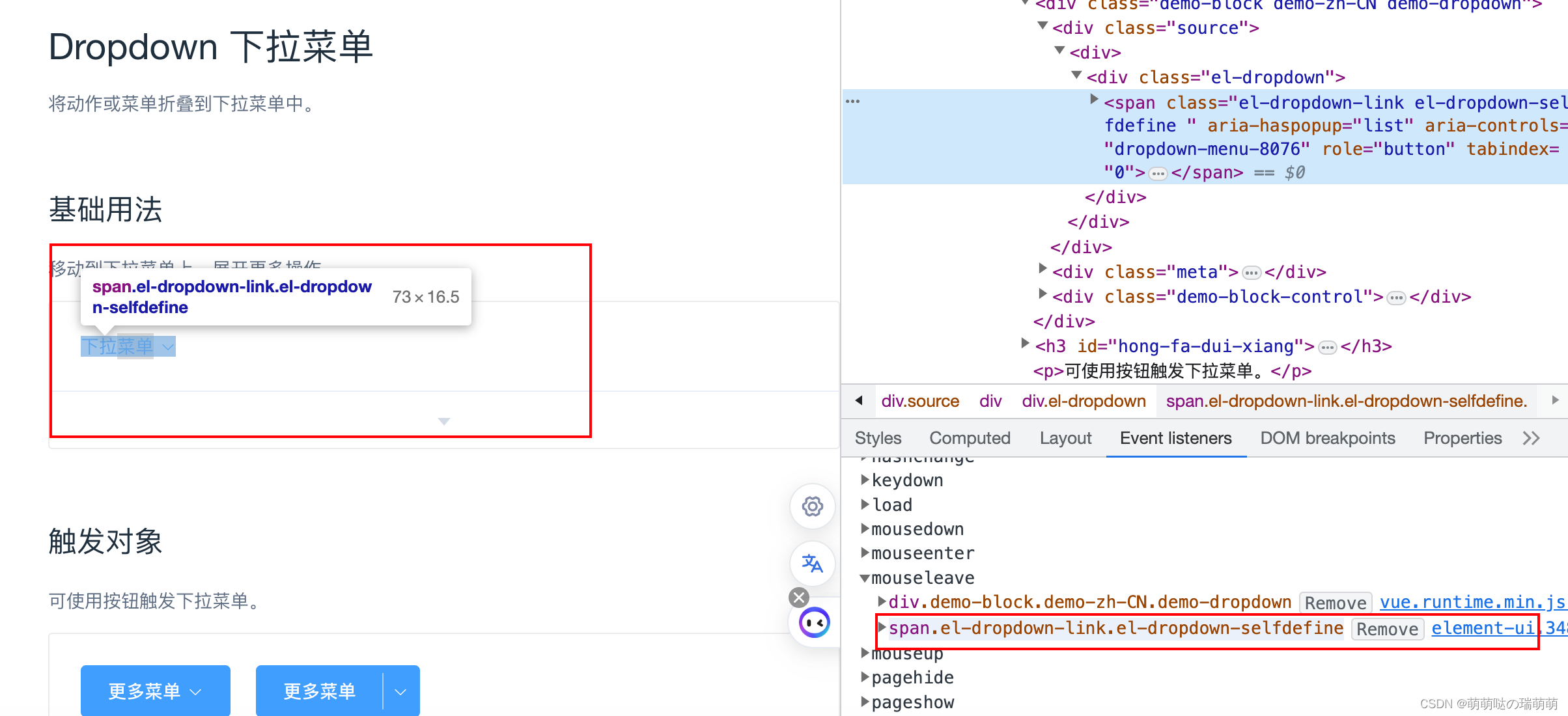Image resolution: width=1568 pixels, height=716 pixels.
Task: Expand demo-block-control ellipsis badge
Action: tap(1396, 298)
